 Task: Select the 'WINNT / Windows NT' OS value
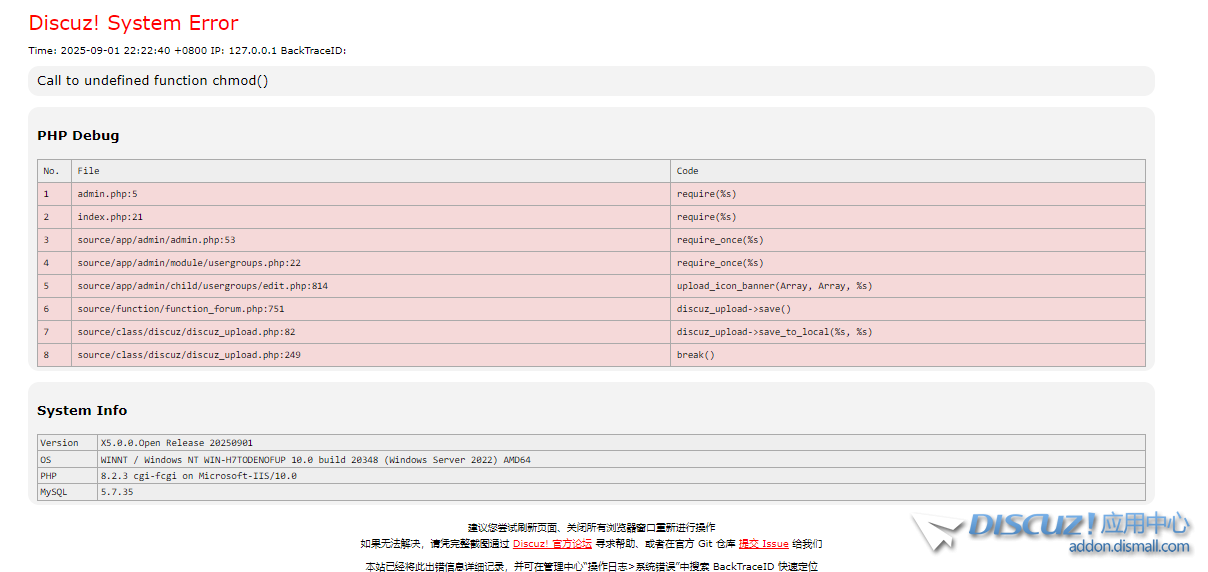point(621,460)
